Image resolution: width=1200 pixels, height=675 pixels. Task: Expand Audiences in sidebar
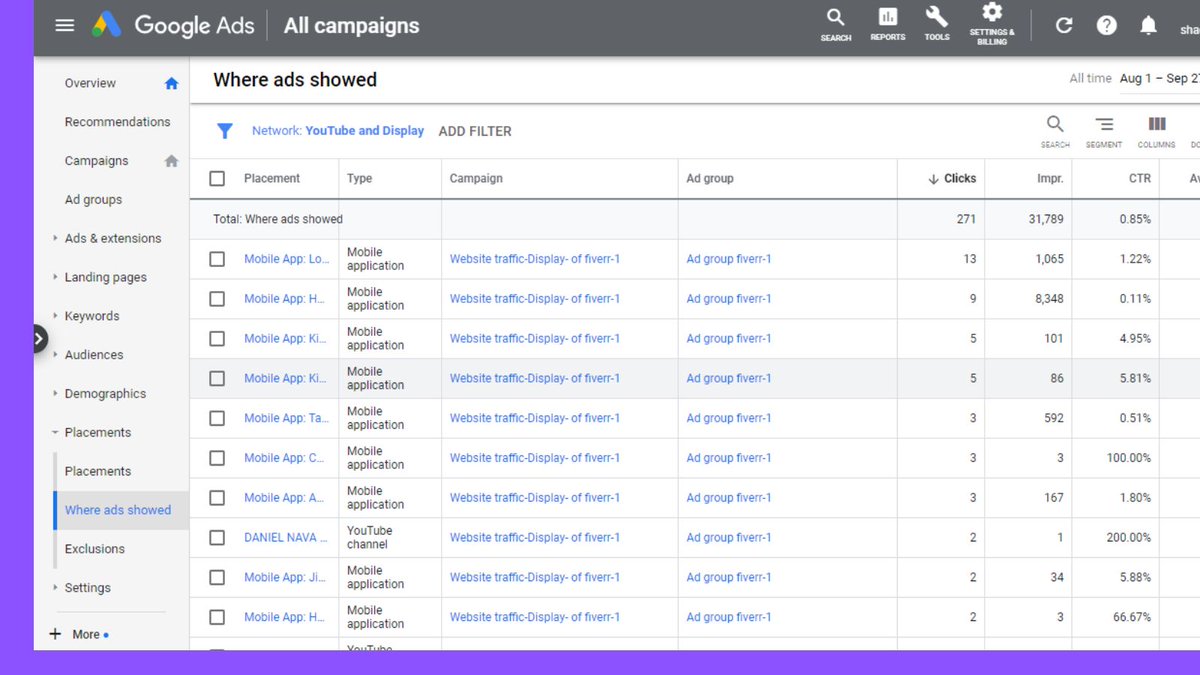coord(55,355)
